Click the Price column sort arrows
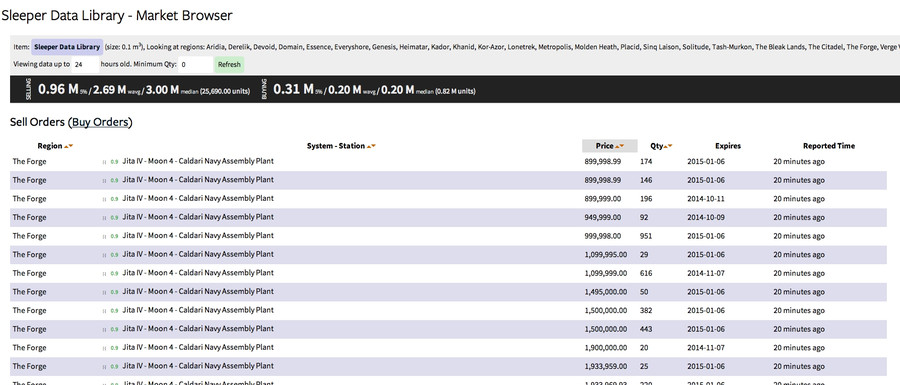The image size is (900, 385). (619, 146)
